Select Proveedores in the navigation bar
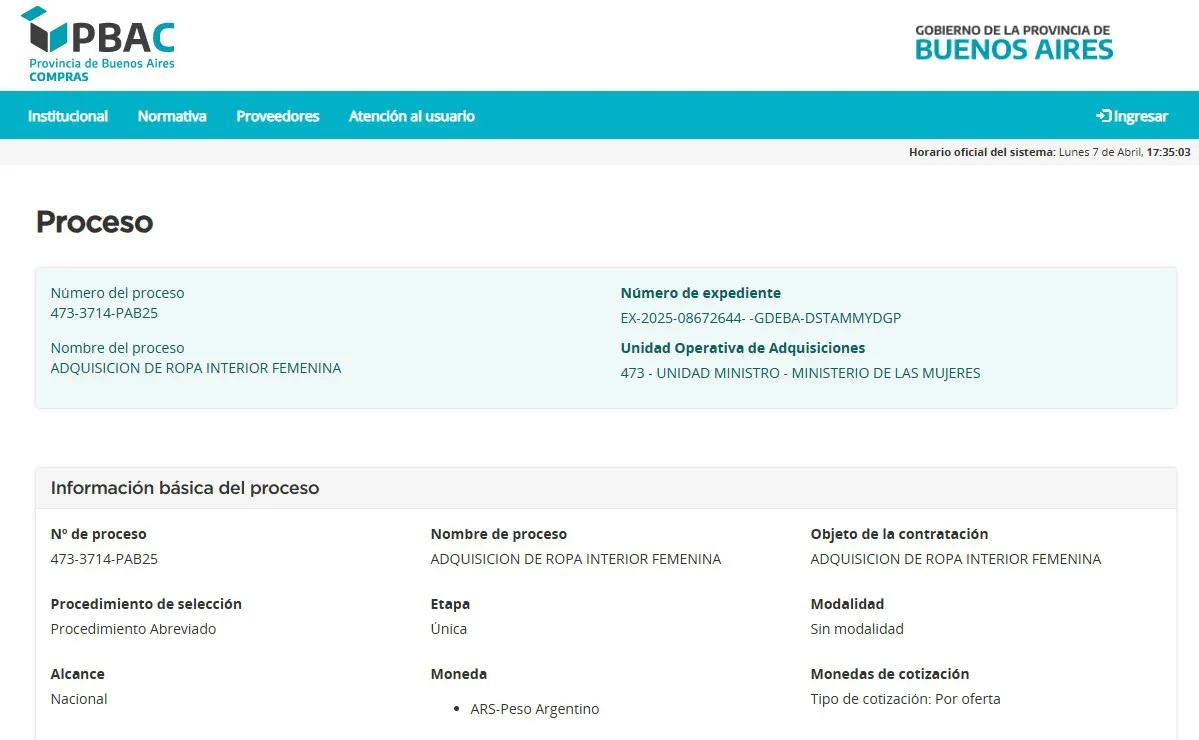Screen dimensions: 1199x740 tap(277, 115)
